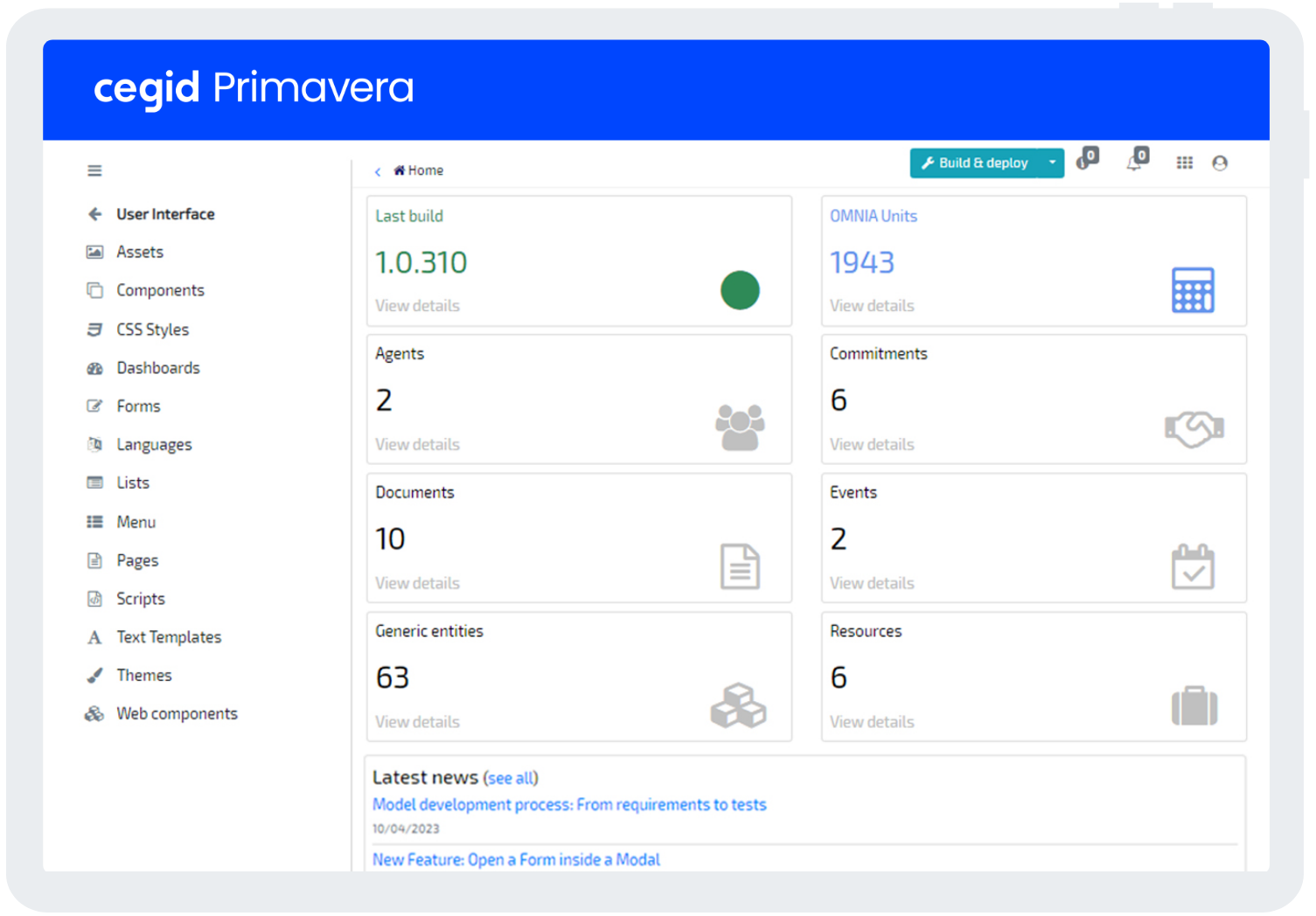The width and height of the screenshot is (1316, 916).
Task: Open Themes in the sidebar
Action: click(x=144, y=676)
